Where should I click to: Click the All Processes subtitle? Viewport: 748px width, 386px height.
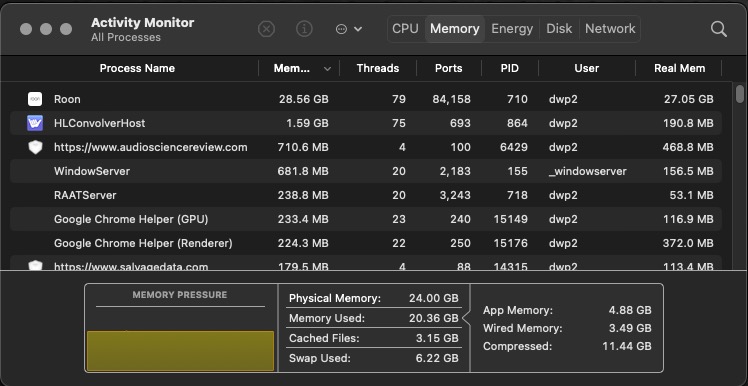click(x=126, y=37)
